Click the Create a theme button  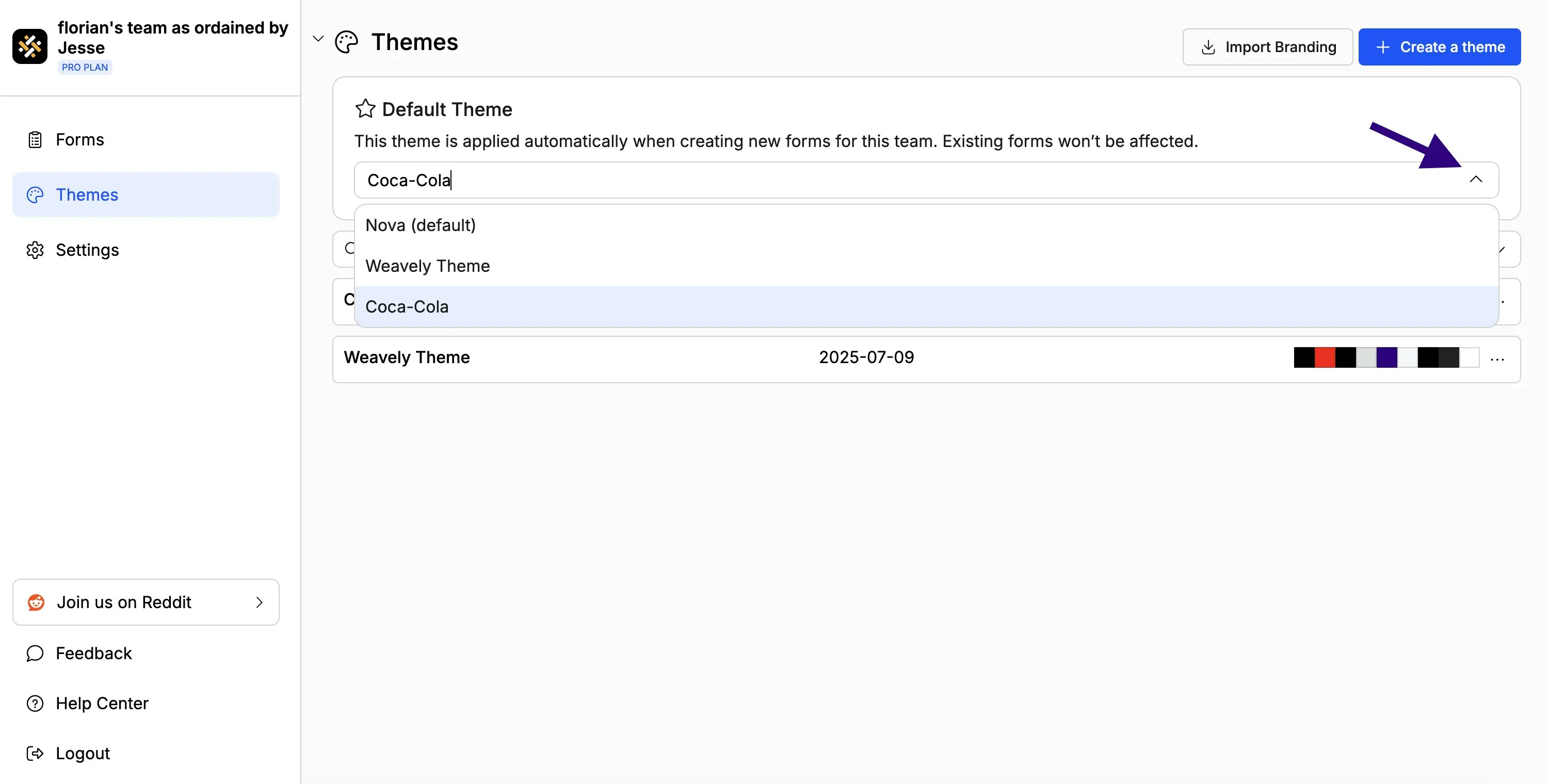[1440, 46]
